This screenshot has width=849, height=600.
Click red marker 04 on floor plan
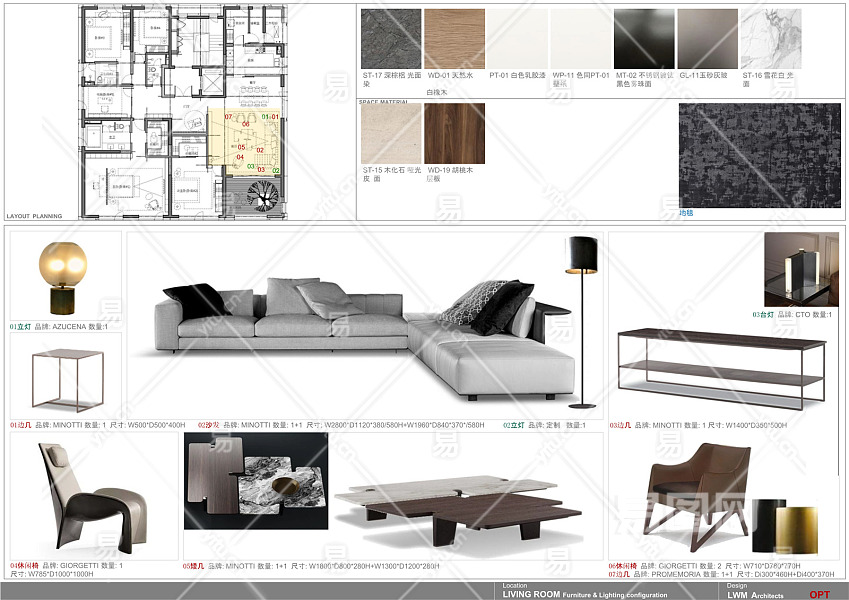[240, 157]
